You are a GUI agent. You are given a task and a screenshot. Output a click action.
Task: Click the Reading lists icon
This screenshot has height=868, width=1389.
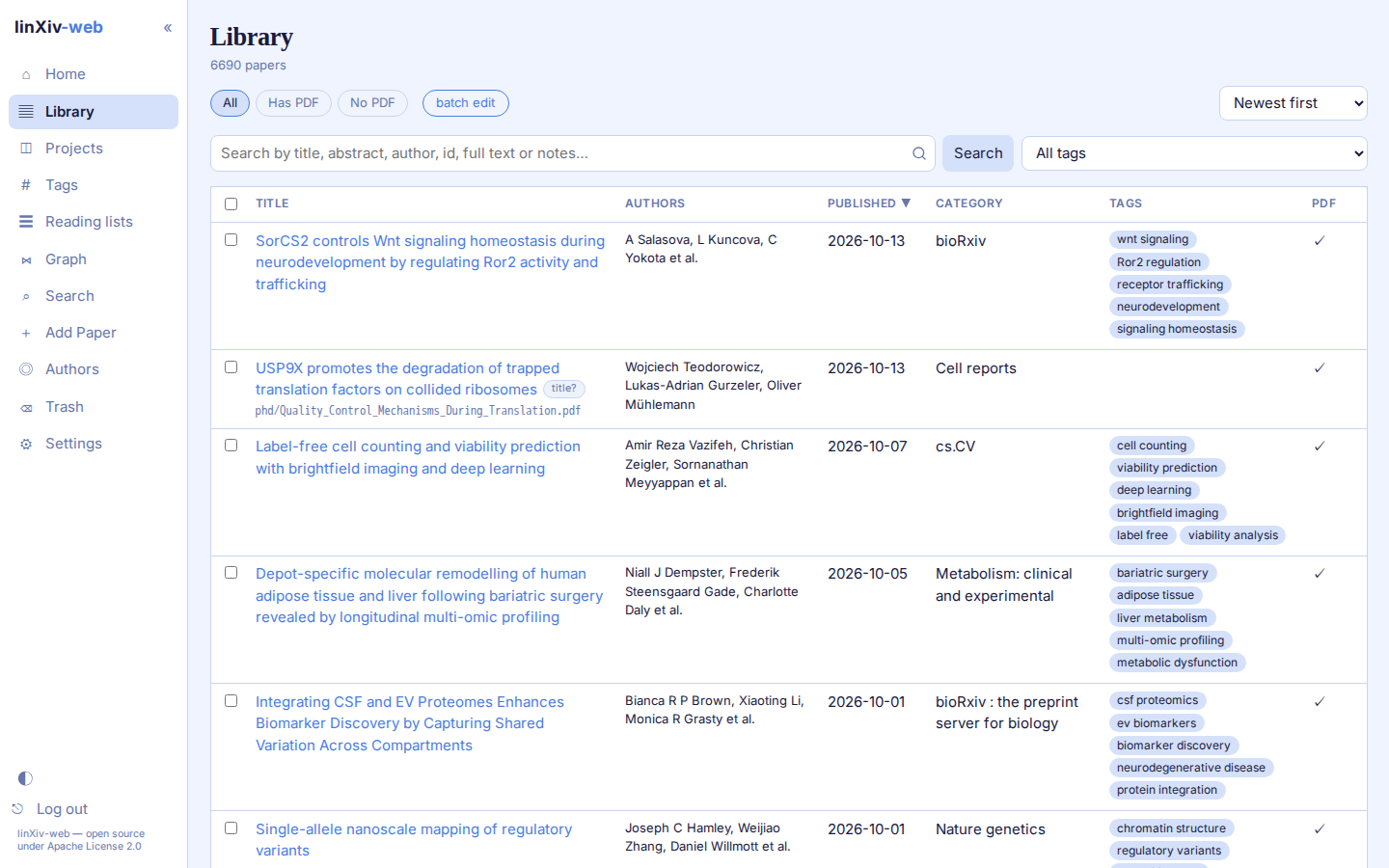tap(26, 222)
